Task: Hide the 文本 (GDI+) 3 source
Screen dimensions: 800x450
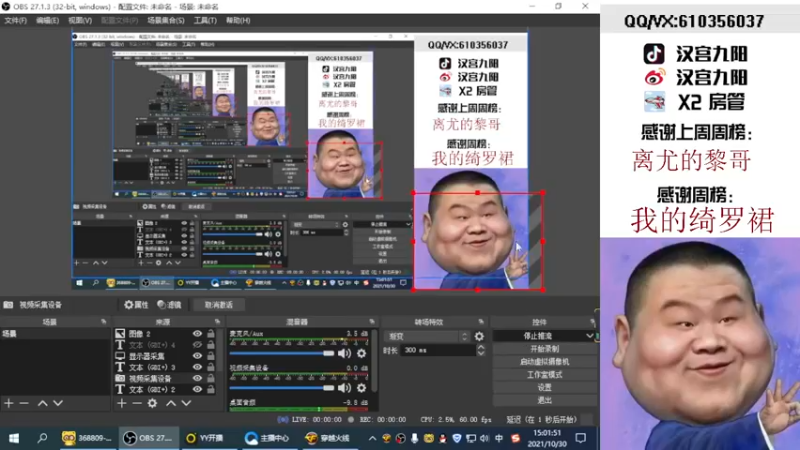Action: point(197,367)
